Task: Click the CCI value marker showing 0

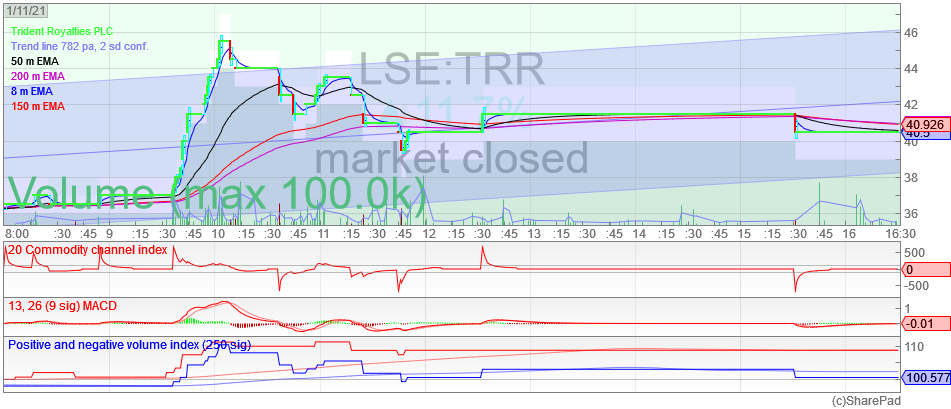Action: coord(926,269)
